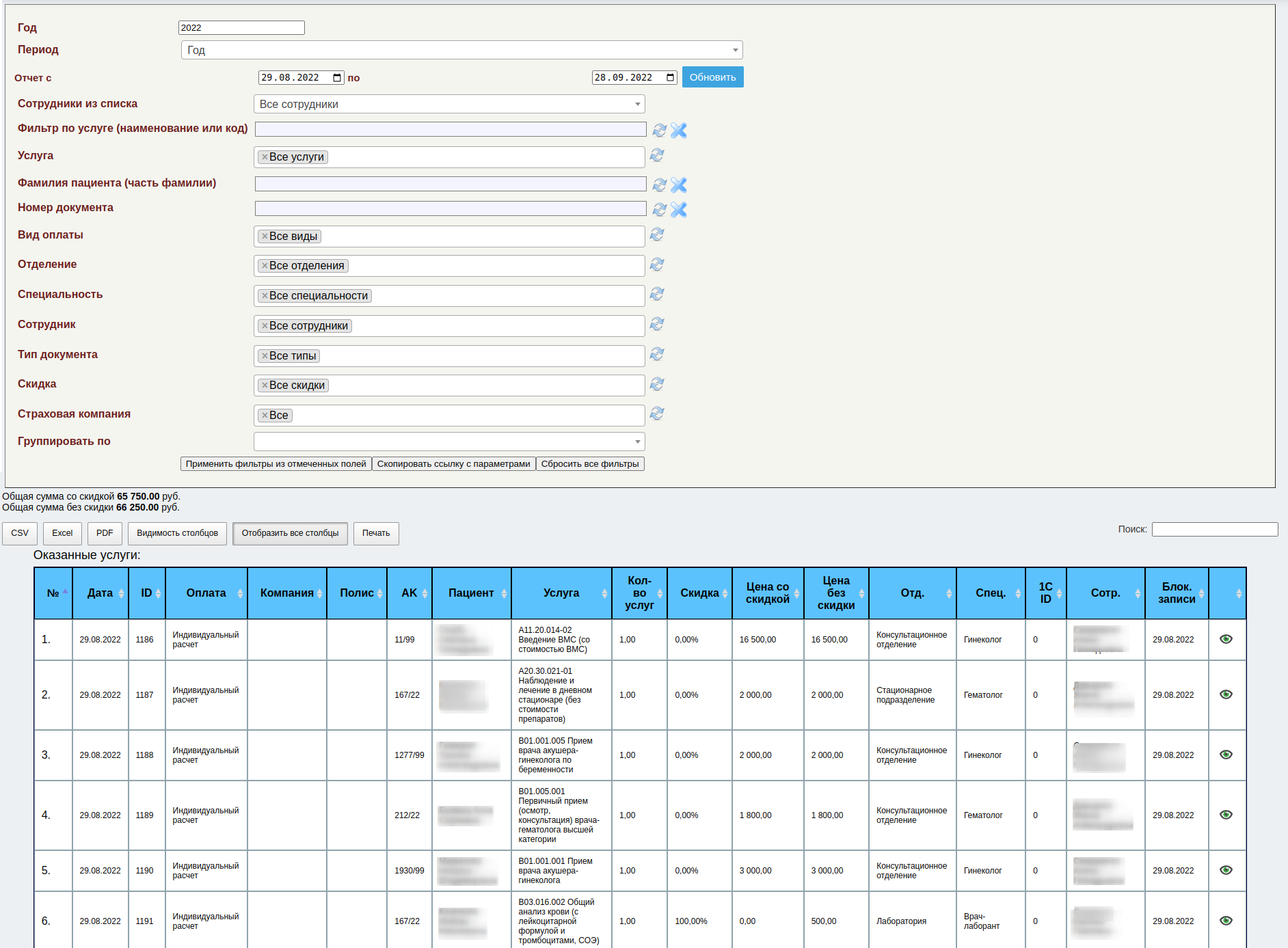The width and height of the screenshot is (1288, 948).
Task: Sort table by the Услуга column header
Action: click(x=561, y=593)
